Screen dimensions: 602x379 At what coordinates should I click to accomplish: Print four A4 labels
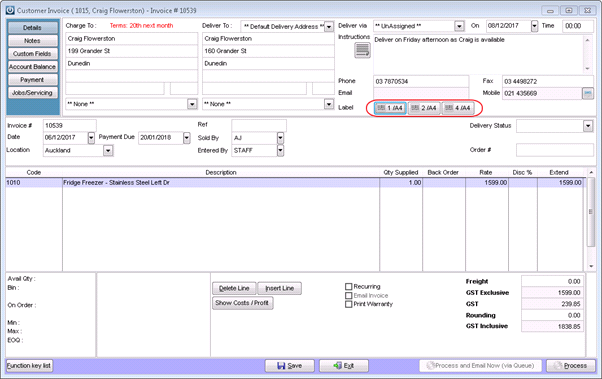click(x=458, y=108)
